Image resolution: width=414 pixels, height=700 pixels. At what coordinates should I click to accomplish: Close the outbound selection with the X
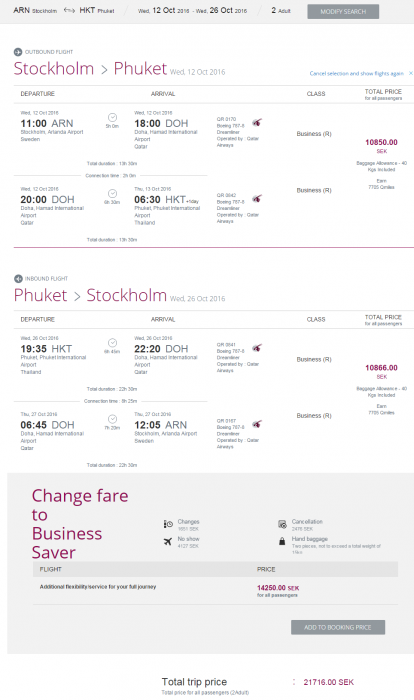410,73
